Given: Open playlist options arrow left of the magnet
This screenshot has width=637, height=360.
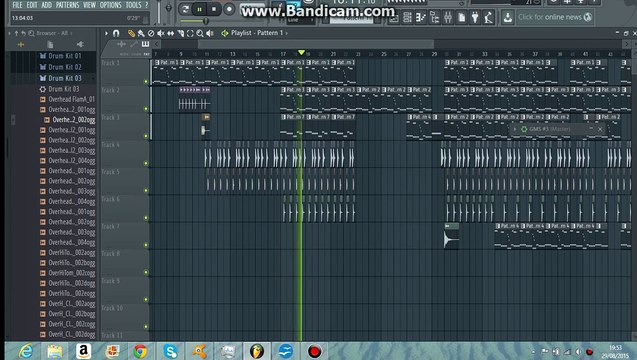Looking at the screenshot, I should click(x=106, y=33).
